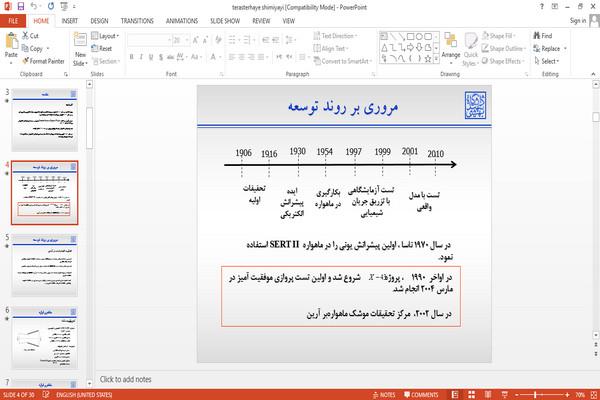Select slide 5 thumbnail

pyautogui.click(x=45, y=265)
